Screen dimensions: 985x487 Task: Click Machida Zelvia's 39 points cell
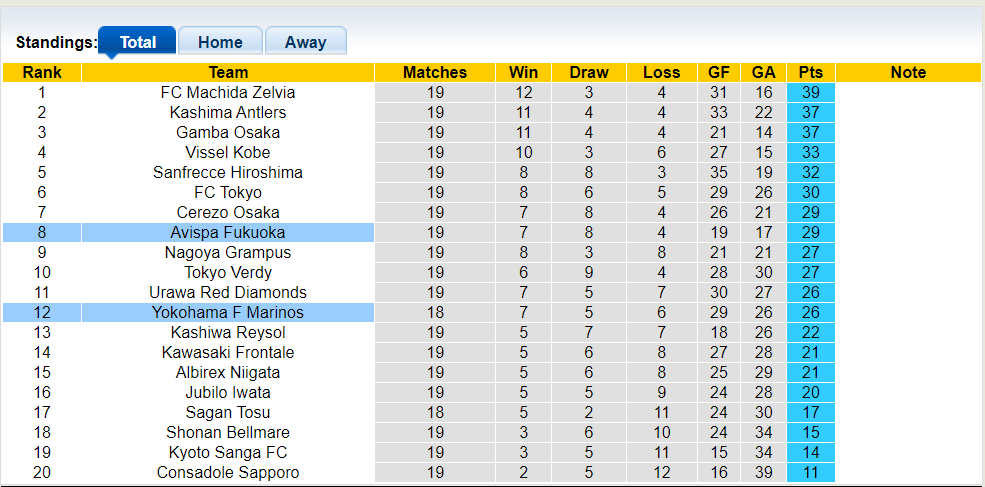pyautogui.click(x=811, y=92)
